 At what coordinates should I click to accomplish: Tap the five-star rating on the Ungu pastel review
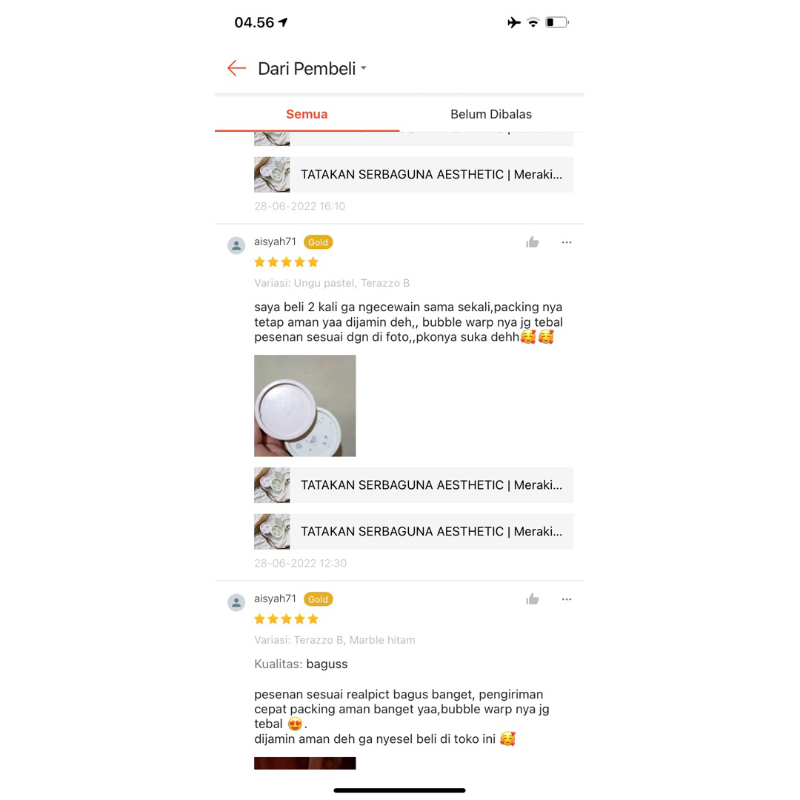[x=286, y=262]
